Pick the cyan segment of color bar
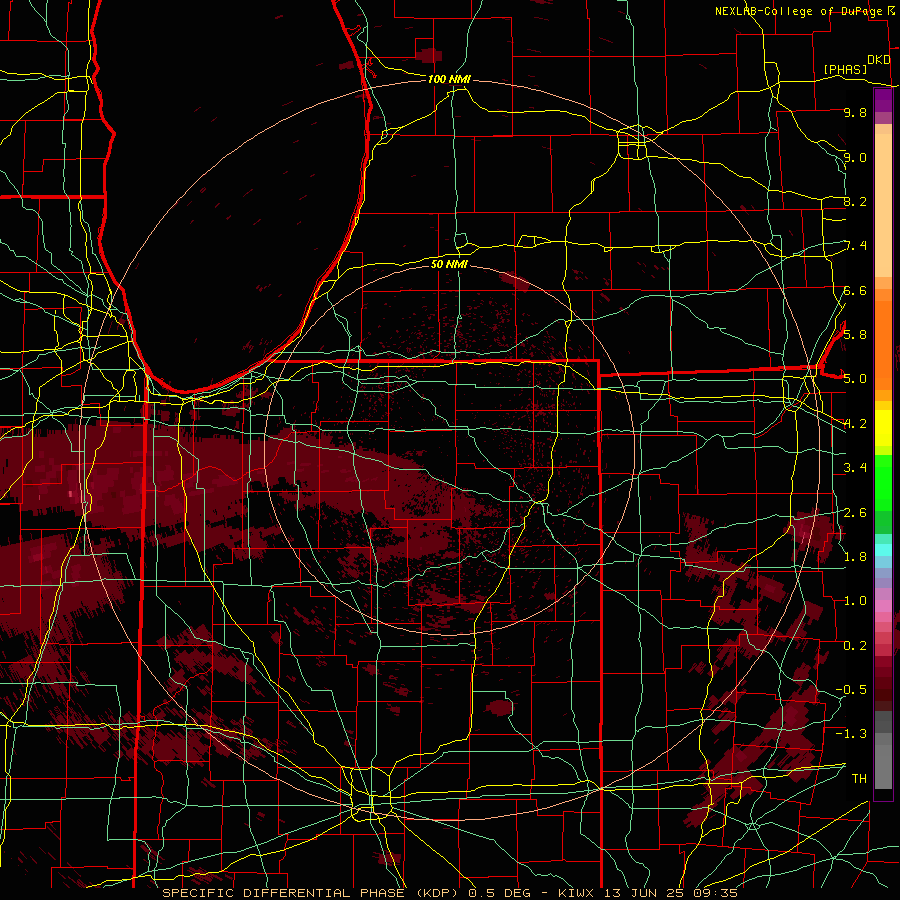Image resolution: width=900 pixels, height=900 pixels. coord(883,550)
